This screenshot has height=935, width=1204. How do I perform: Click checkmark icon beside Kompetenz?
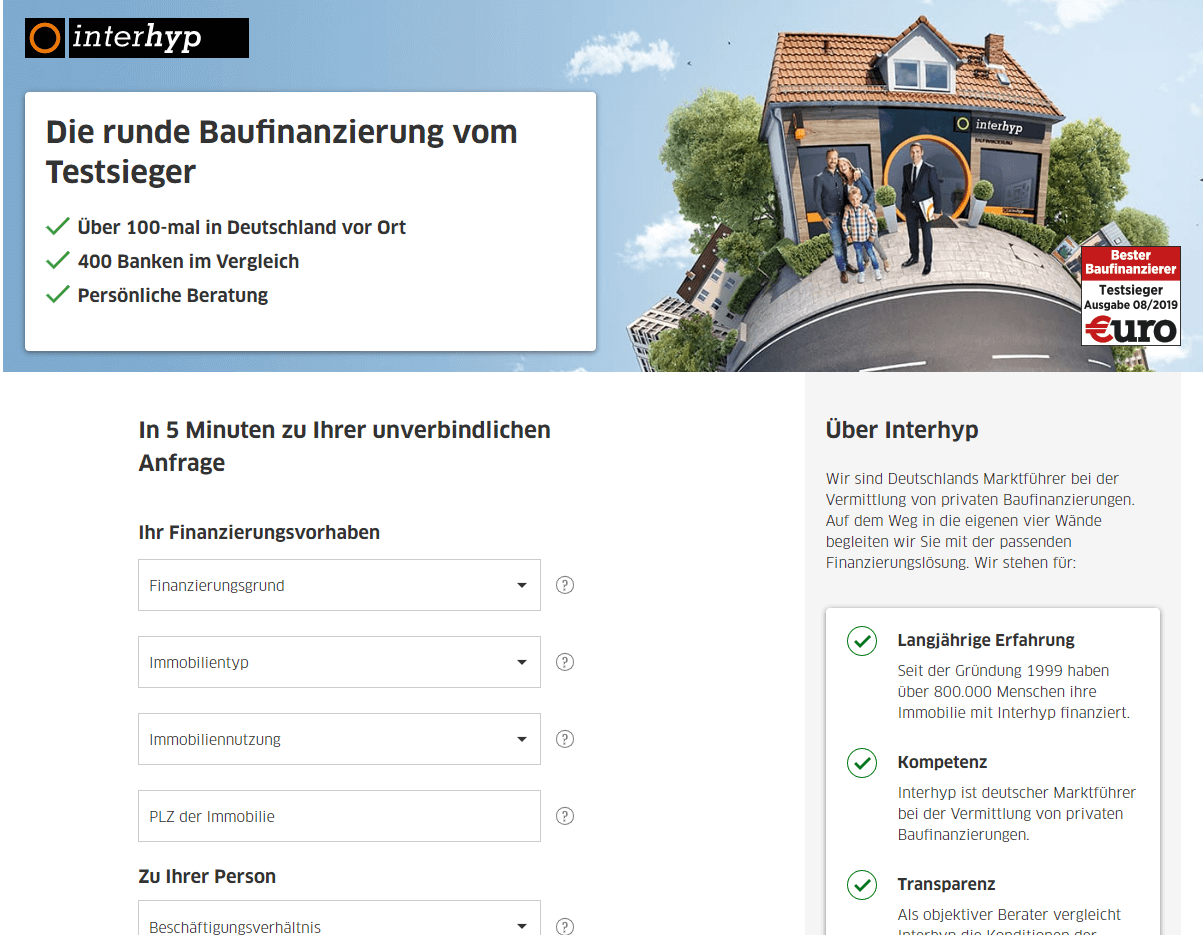click(x=862, y=763)
